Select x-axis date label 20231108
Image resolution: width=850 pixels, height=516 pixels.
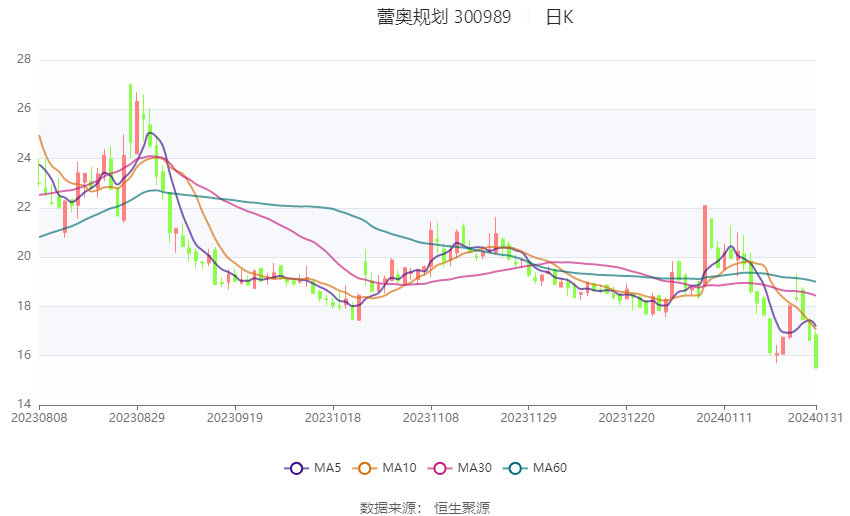[x=431, y=418]
